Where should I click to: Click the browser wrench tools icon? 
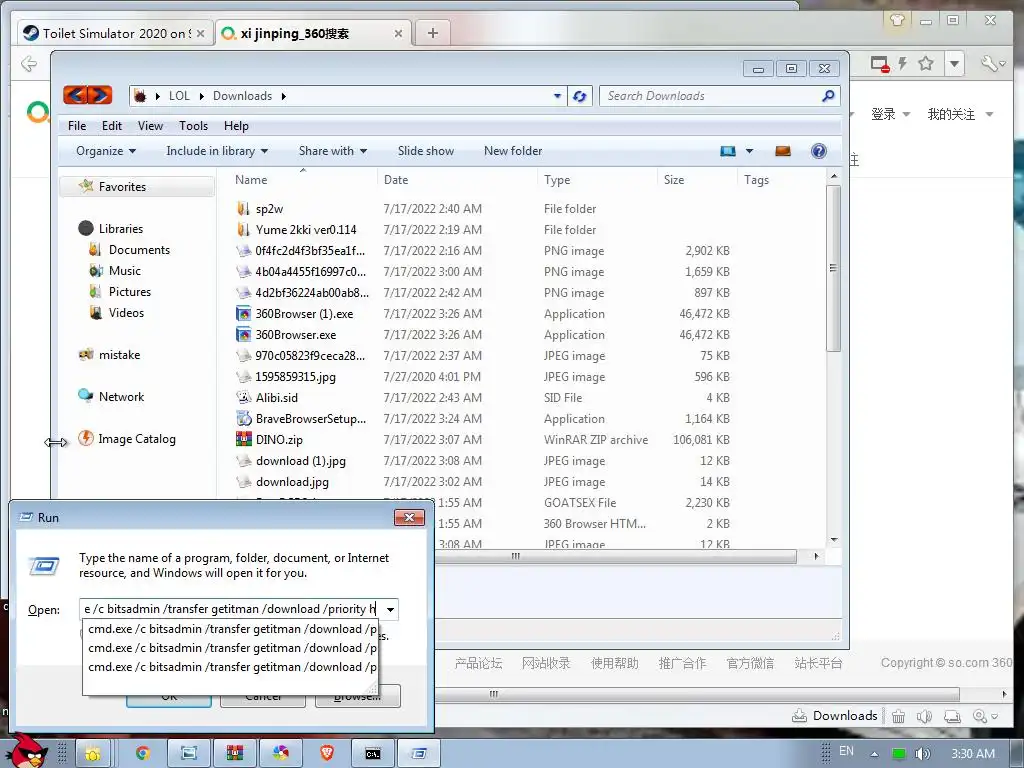989,63
